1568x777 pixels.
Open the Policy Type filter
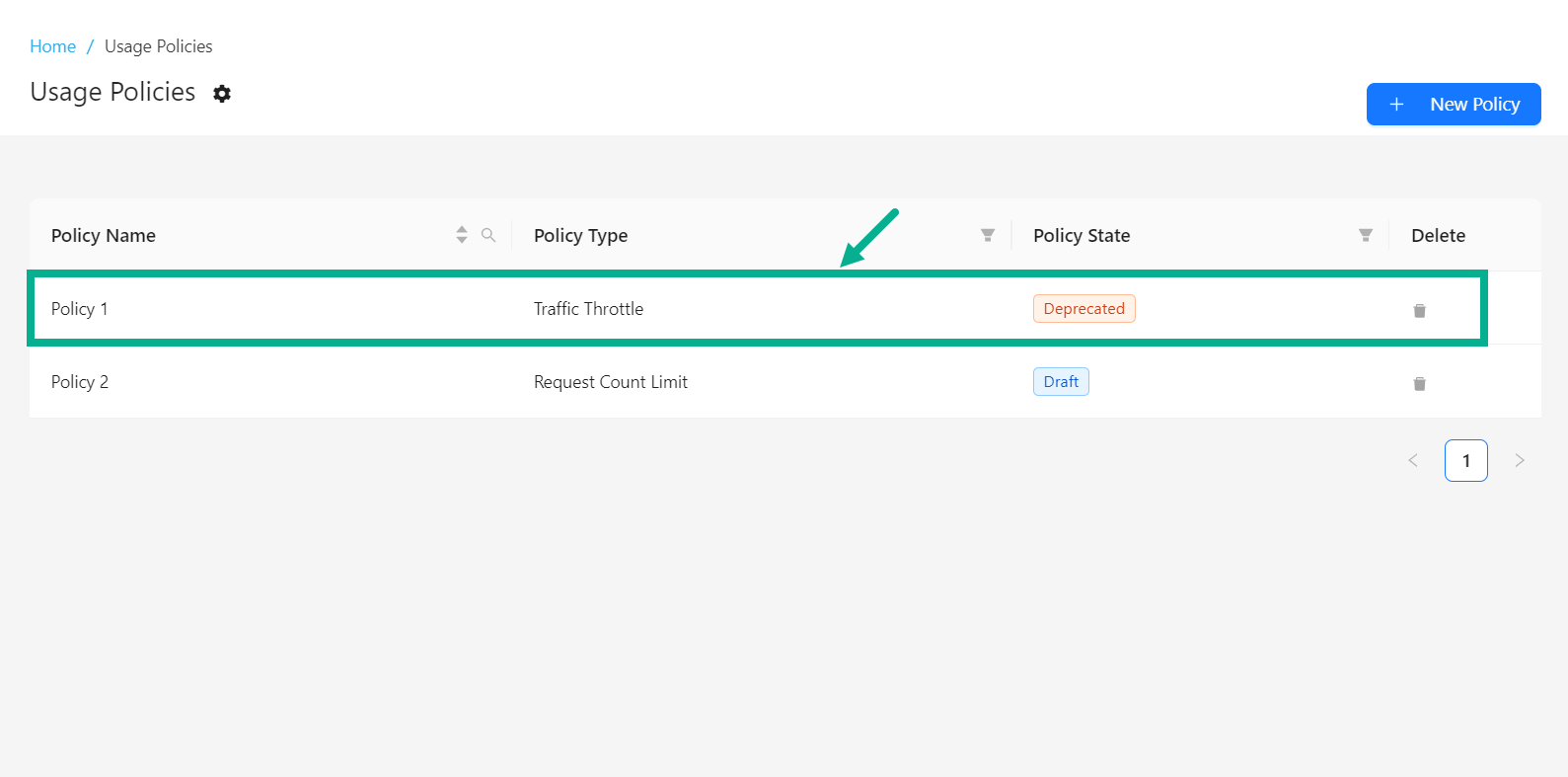coord(987,235)
